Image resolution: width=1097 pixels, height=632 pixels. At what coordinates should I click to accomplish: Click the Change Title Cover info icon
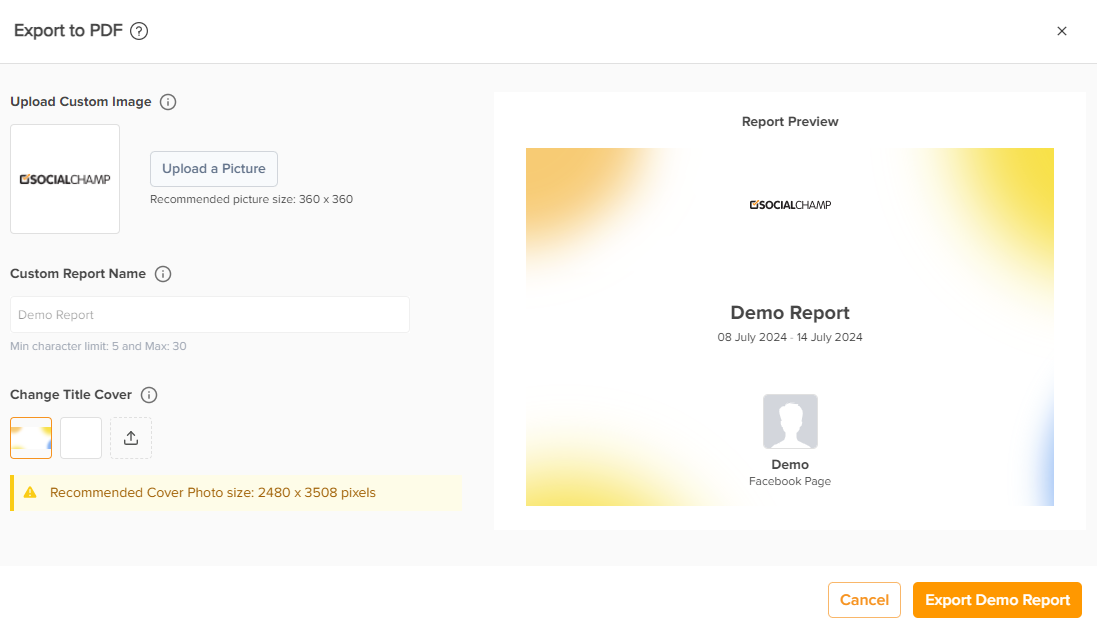(148, 394)
